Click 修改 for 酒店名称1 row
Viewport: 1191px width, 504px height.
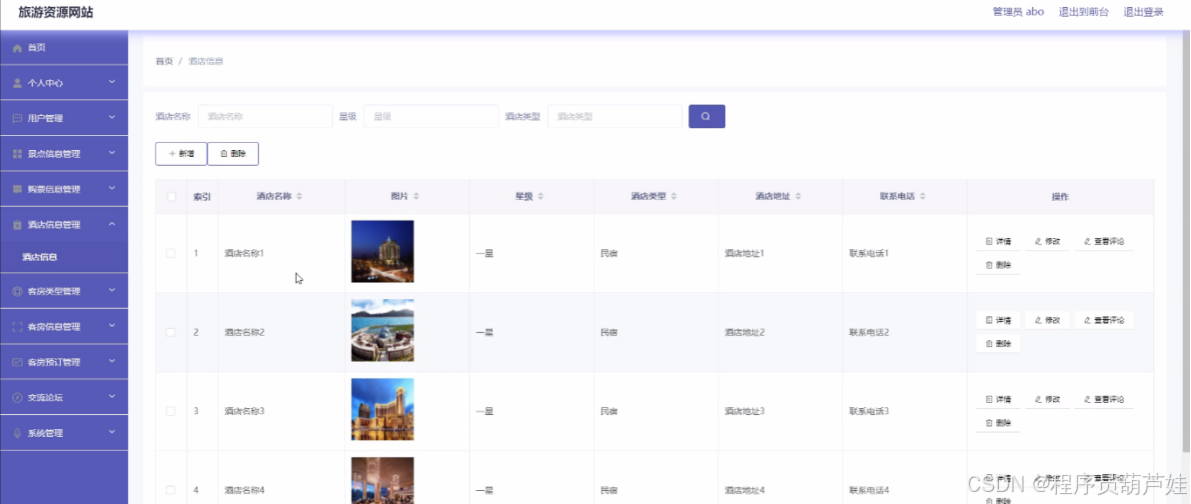(1047, 241)
